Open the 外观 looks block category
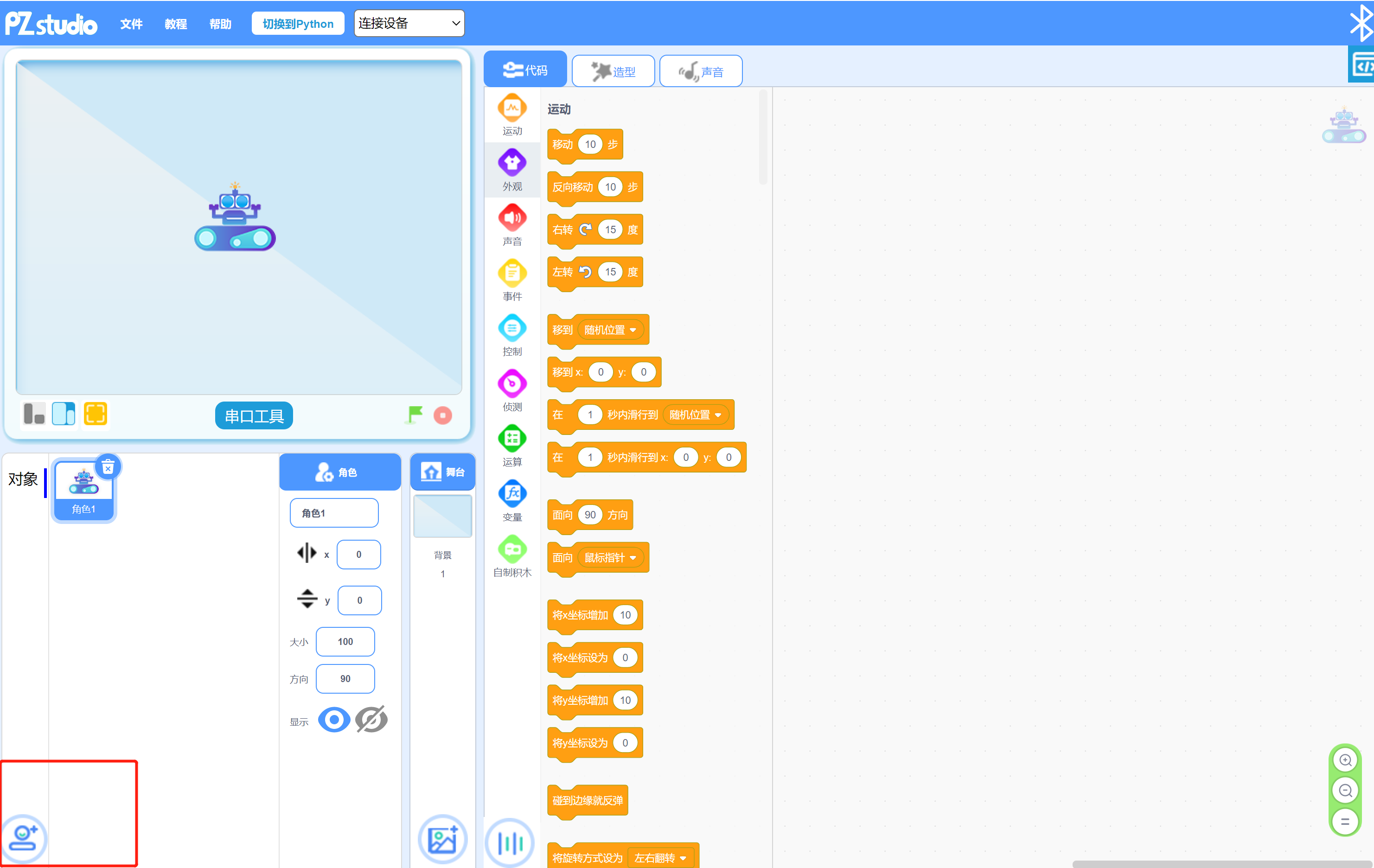 [x=512, y=170]
